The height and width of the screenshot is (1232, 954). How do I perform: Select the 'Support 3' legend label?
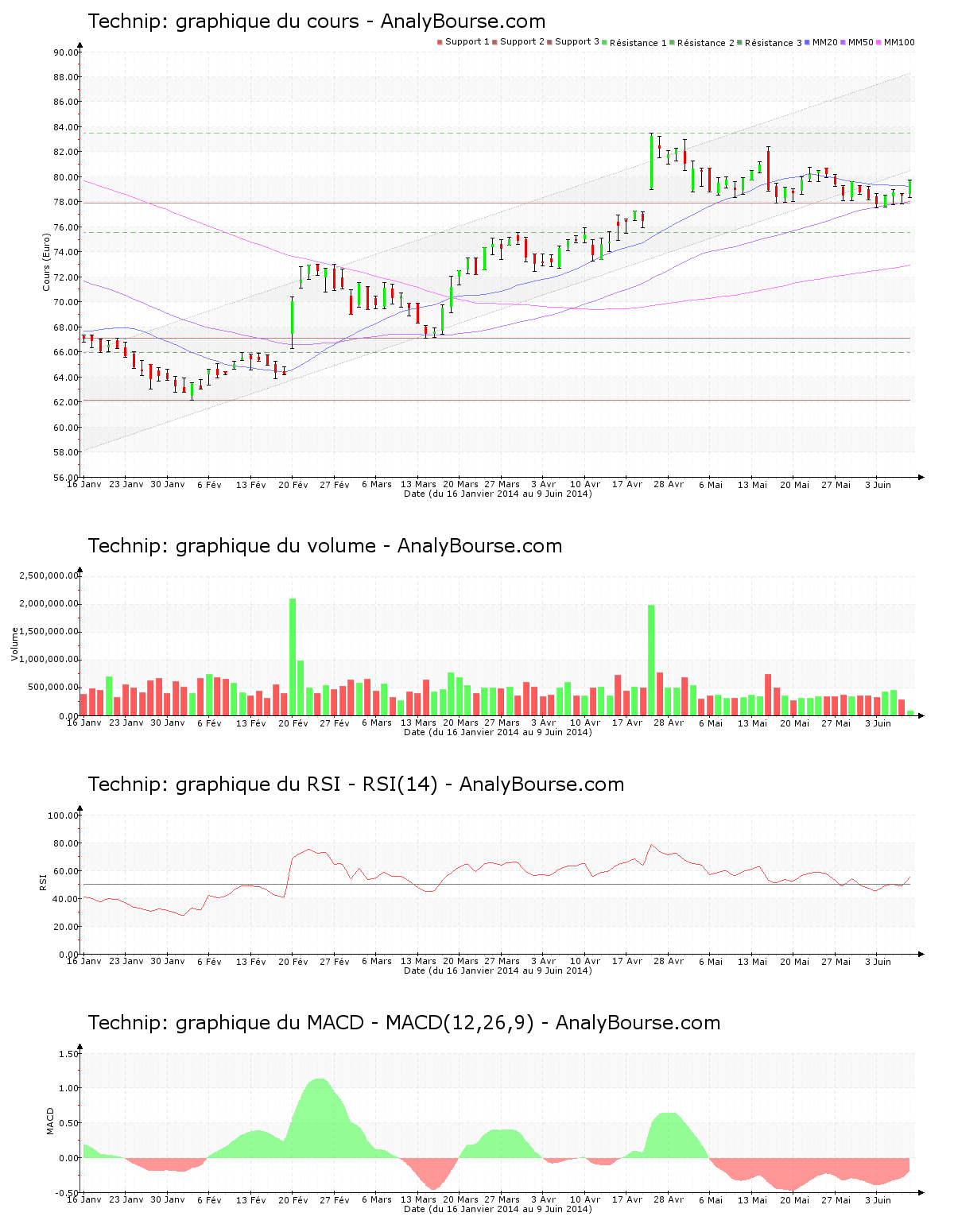(x=577, y=42)
